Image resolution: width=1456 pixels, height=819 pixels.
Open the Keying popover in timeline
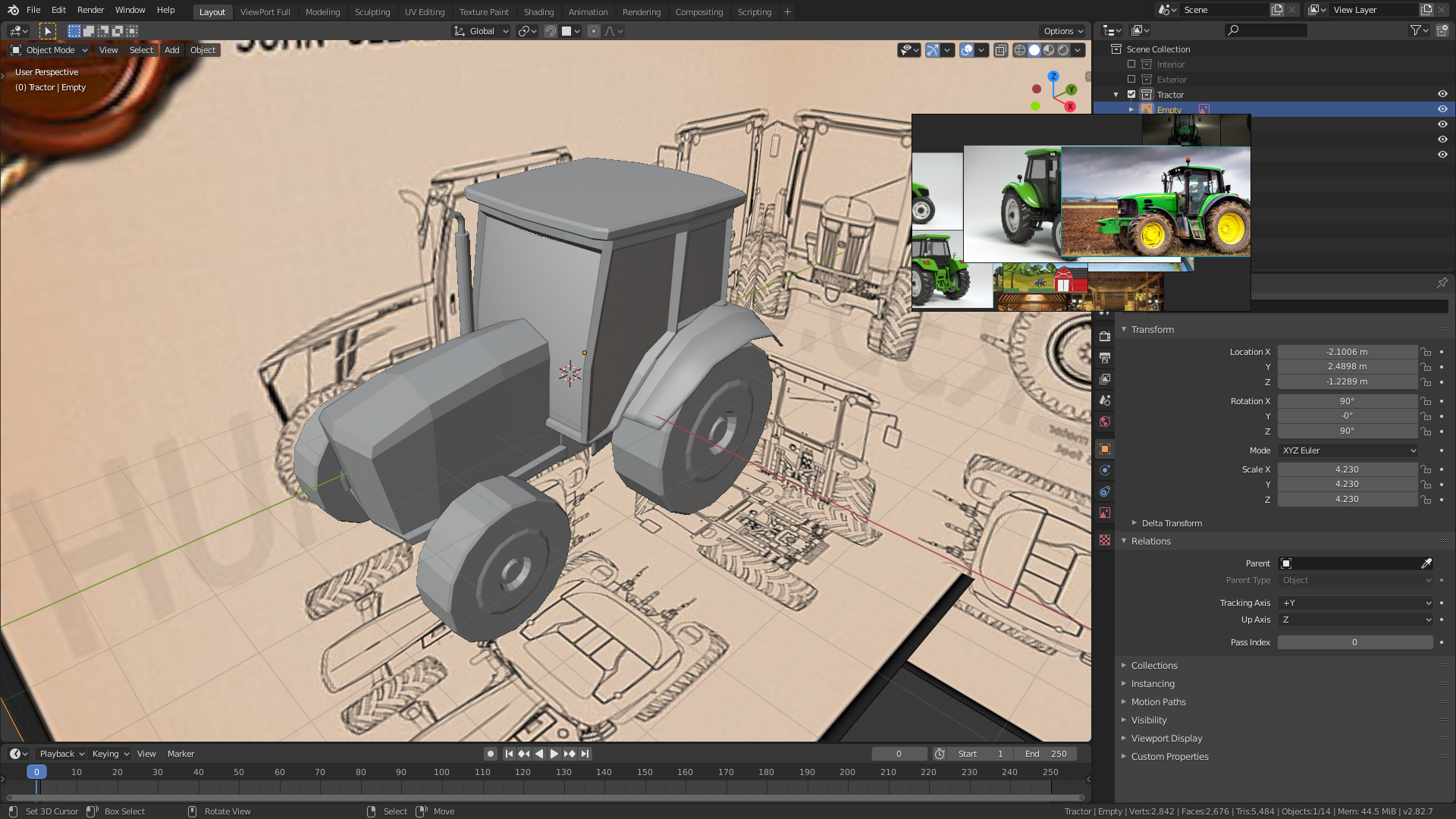(x=110, y=754)
